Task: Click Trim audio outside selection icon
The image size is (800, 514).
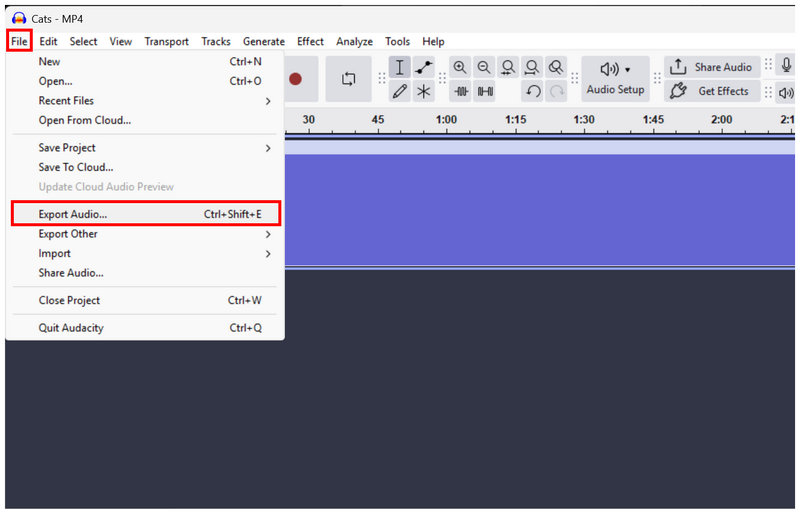Action: click(461, 91)
